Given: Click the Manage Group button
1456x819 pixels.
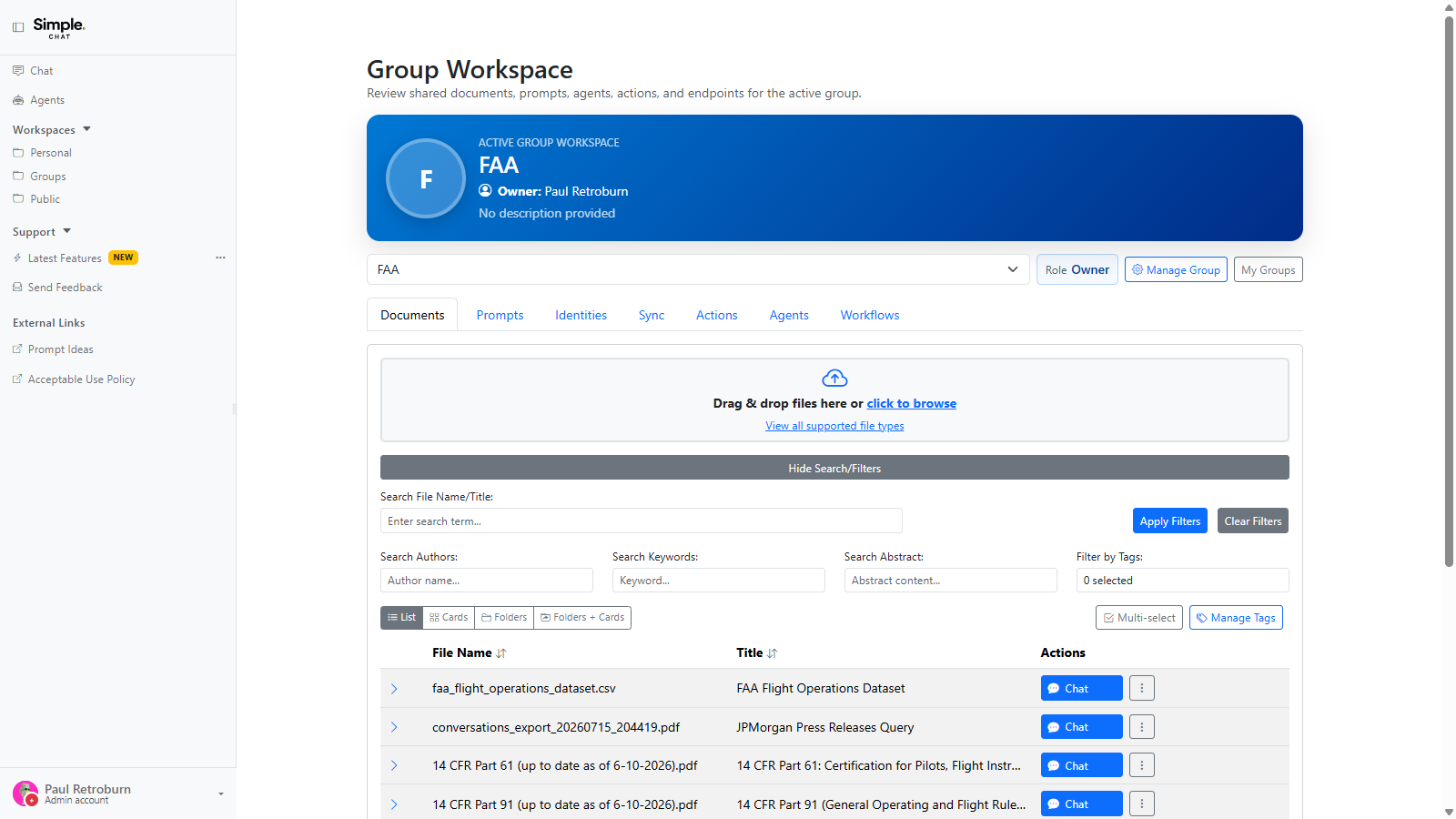Looking at the screenshot, I should coord(1176,269).
